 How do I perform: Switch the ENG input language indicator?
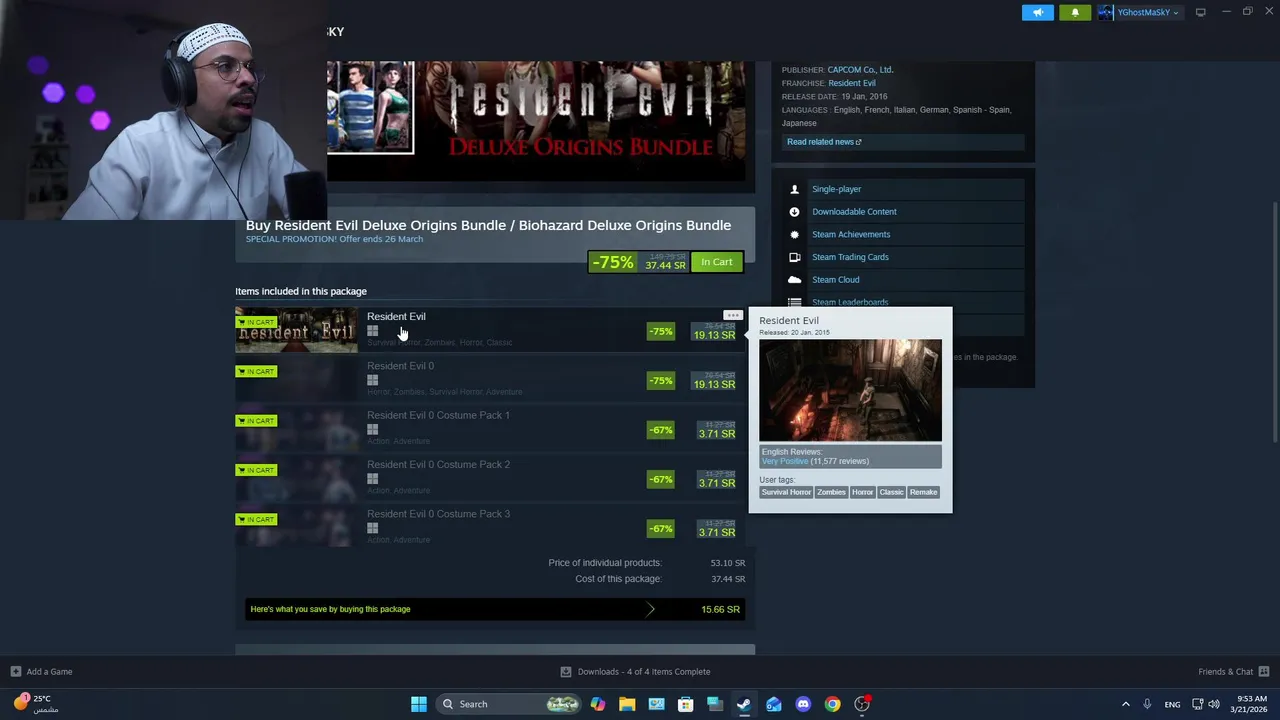pos(1172,704)
